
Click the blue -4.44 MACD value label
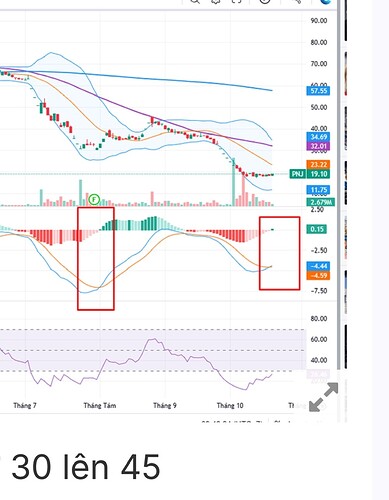coord(318,266)
